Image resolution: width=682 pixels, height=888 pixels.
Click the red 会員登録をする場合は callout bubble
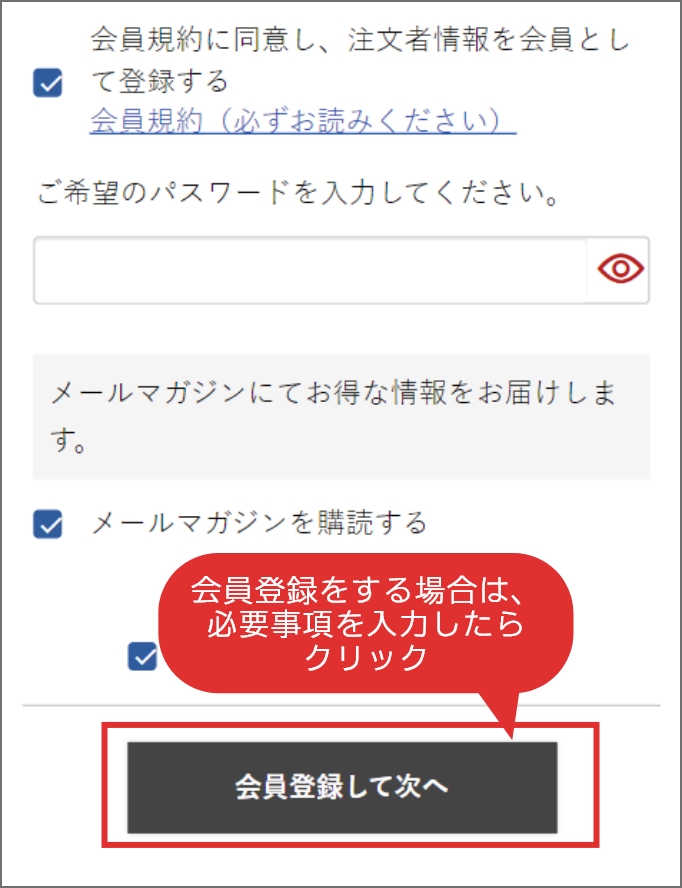coord(365,623)
